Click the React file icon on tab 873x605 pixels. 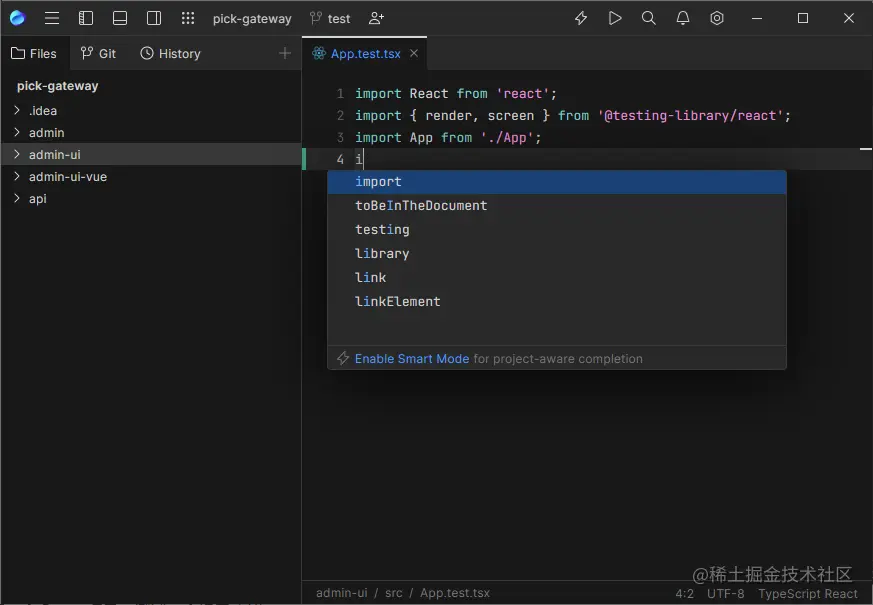click(318, 53)
